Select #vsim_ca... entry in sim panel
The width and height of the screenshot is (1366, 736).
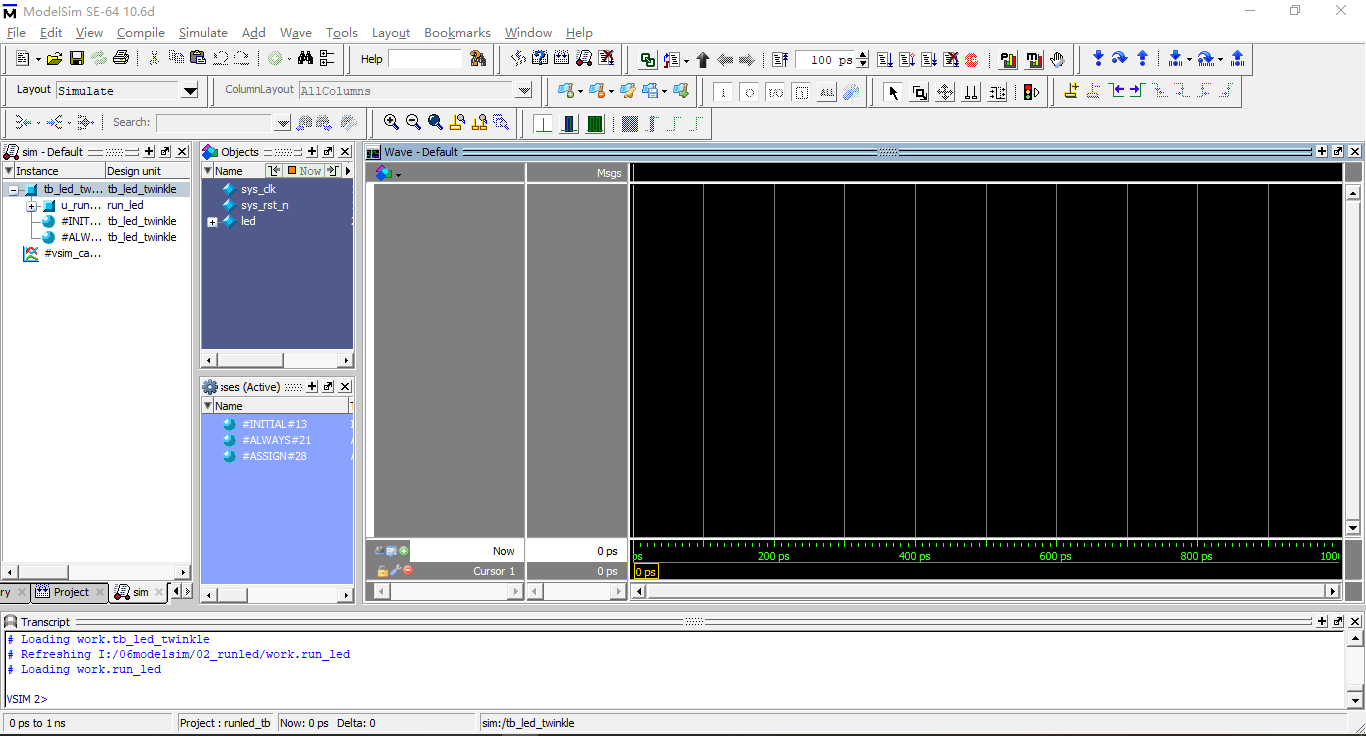click(x=72, y=253)
